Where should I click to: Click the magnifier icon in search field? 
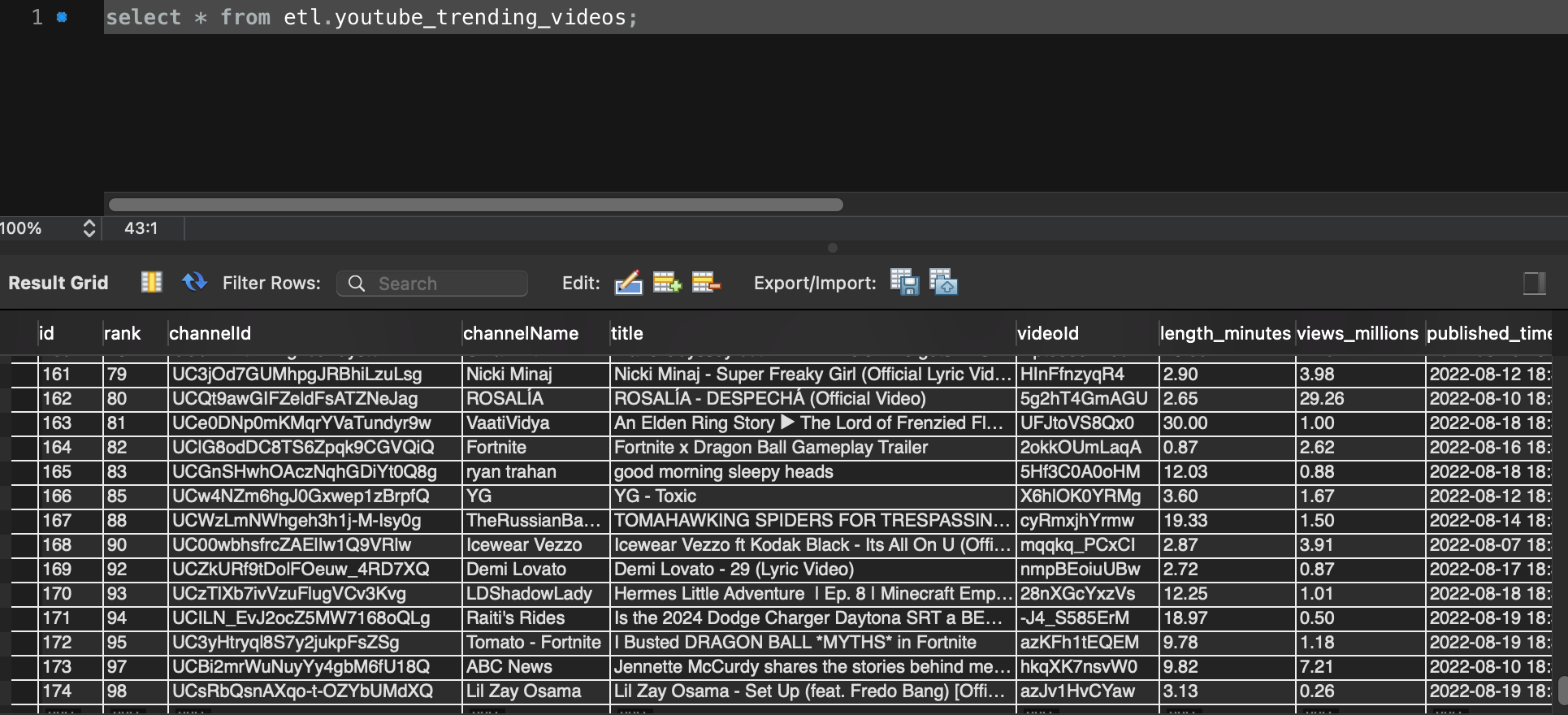(356, 284)
